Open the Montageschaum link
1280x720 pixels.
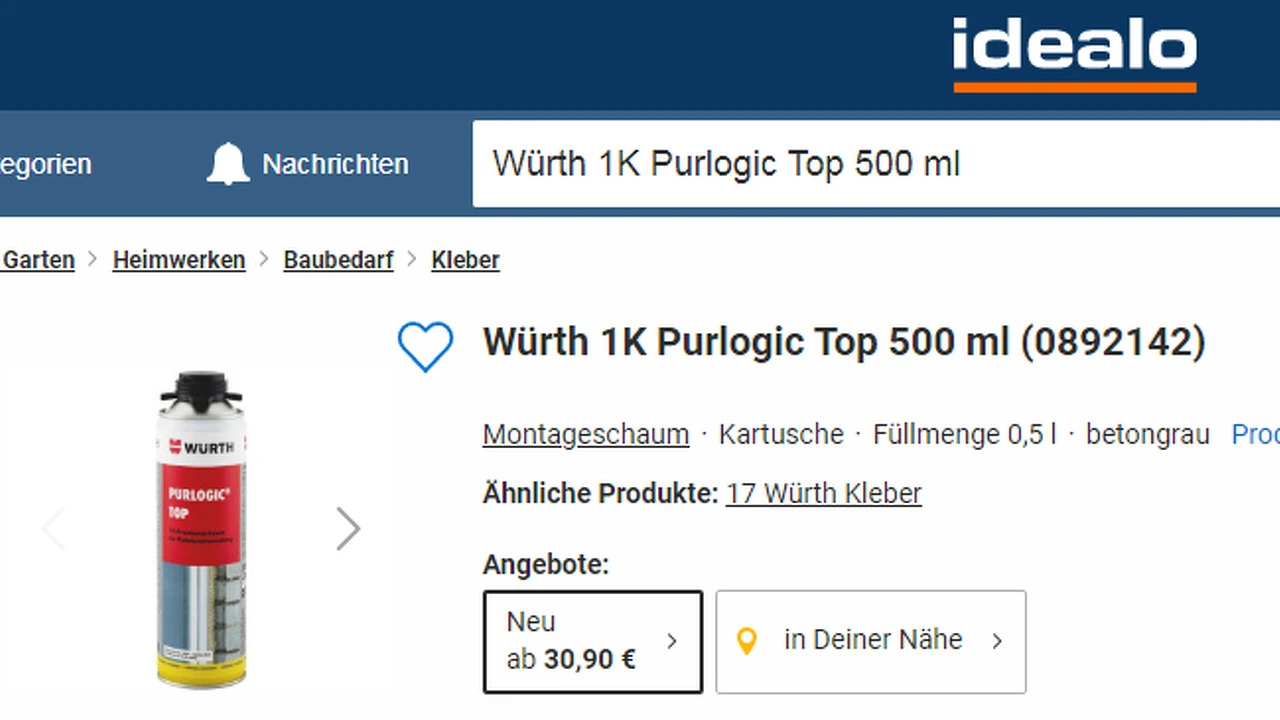586,435
